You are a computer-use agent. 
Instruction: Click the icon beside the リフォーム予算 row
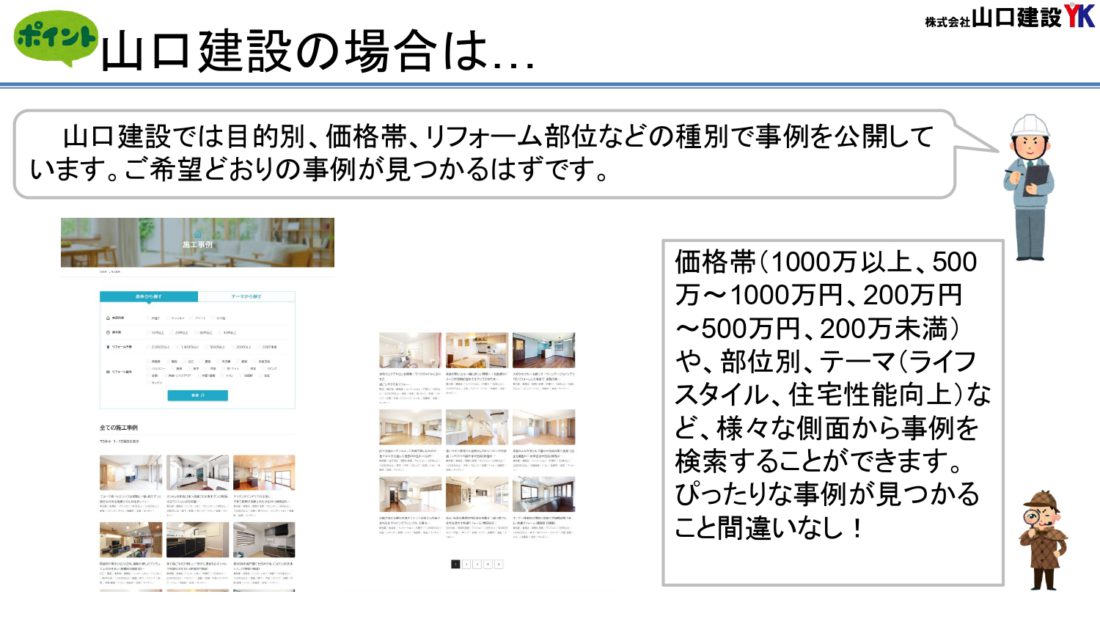pyautogui.click(x=107, y=346)
